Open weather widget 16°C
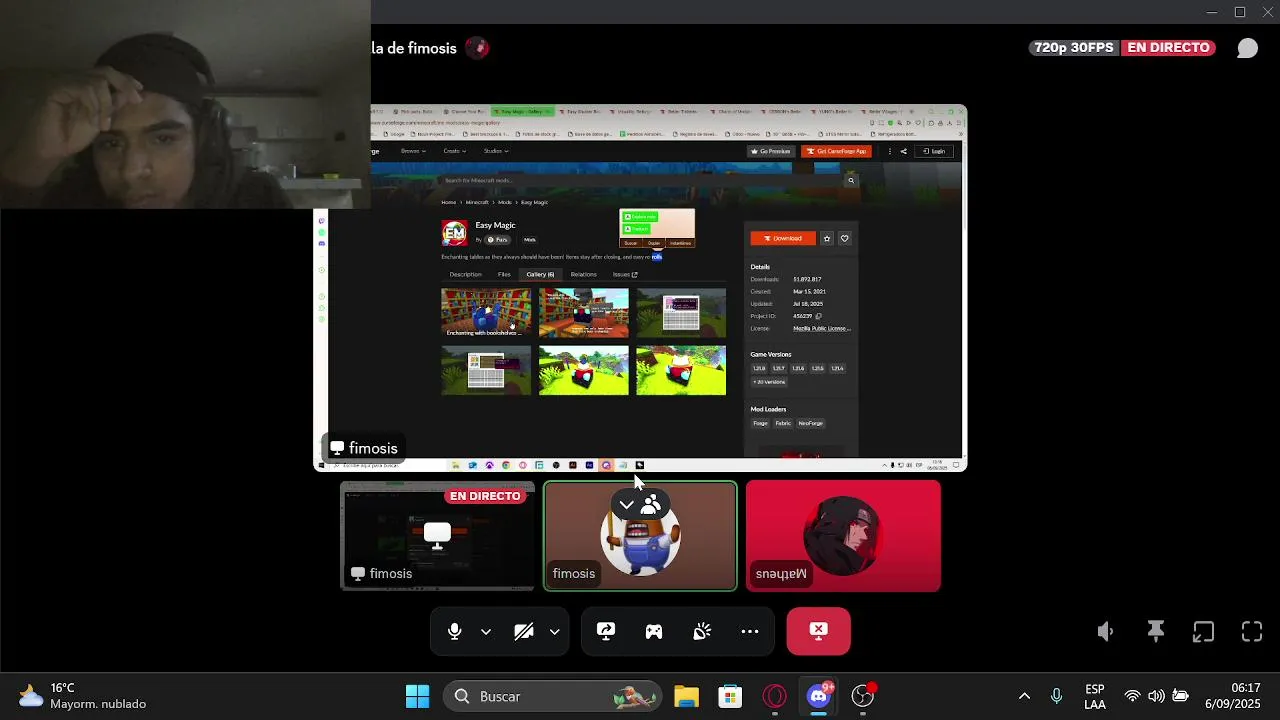The image size is (1280, 720). point(83,696)
